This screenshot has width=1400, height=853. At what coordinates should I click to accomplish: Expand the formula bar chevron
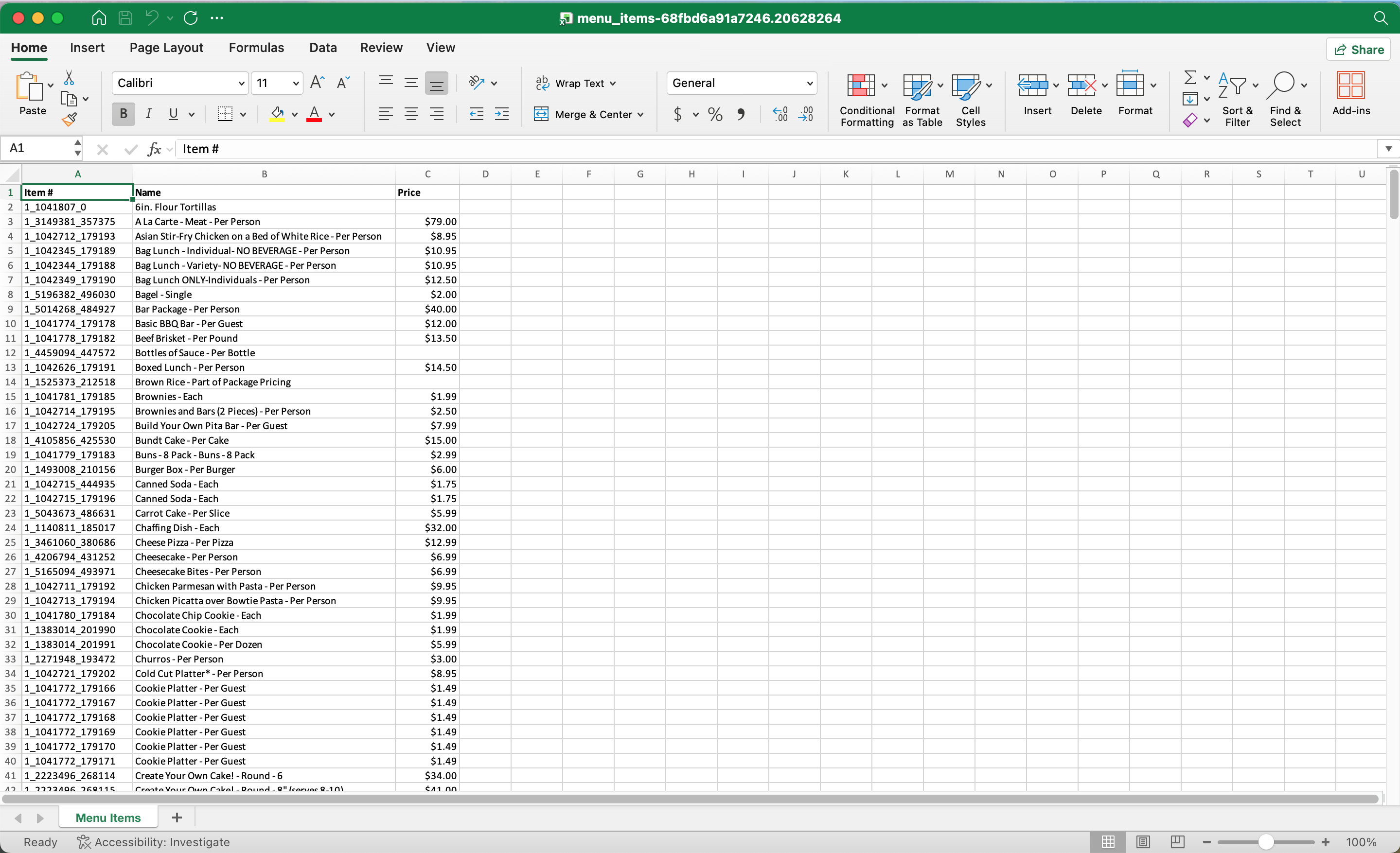(1388, 149)
